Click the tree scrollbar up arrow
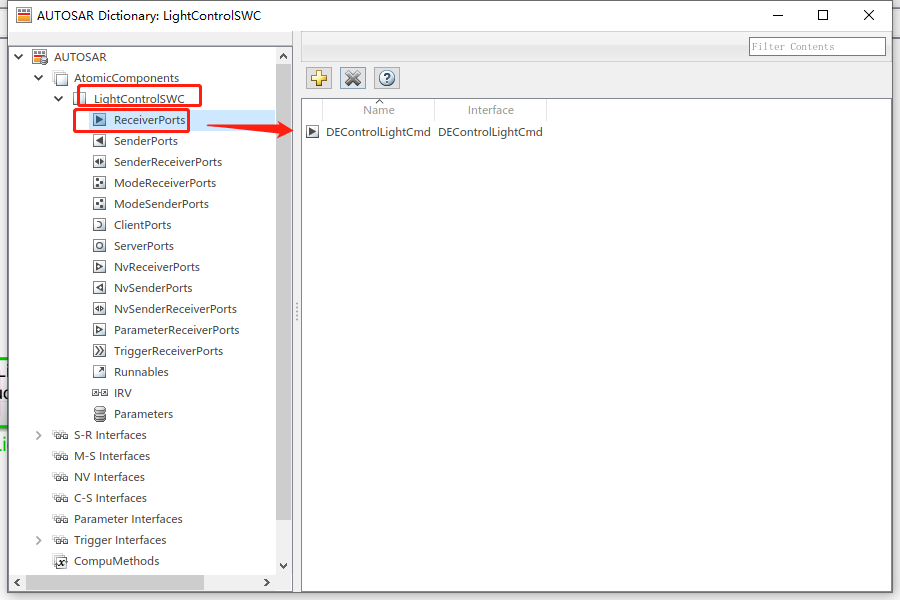Screen dimensions: 900x600 (x=284, y=56)
